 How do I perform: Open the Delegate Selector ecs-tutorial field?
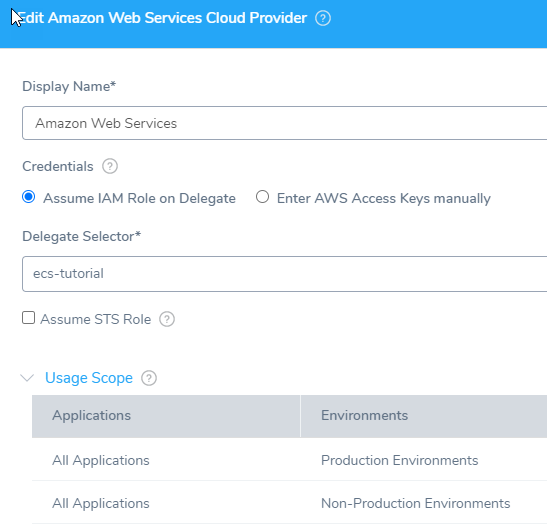[284, 274]
